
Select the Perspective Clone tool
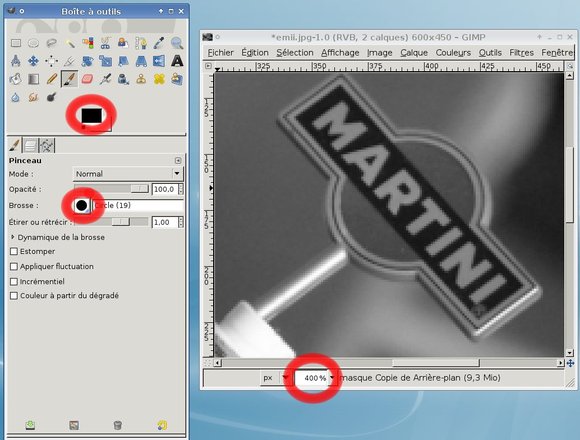click(177, 79)
